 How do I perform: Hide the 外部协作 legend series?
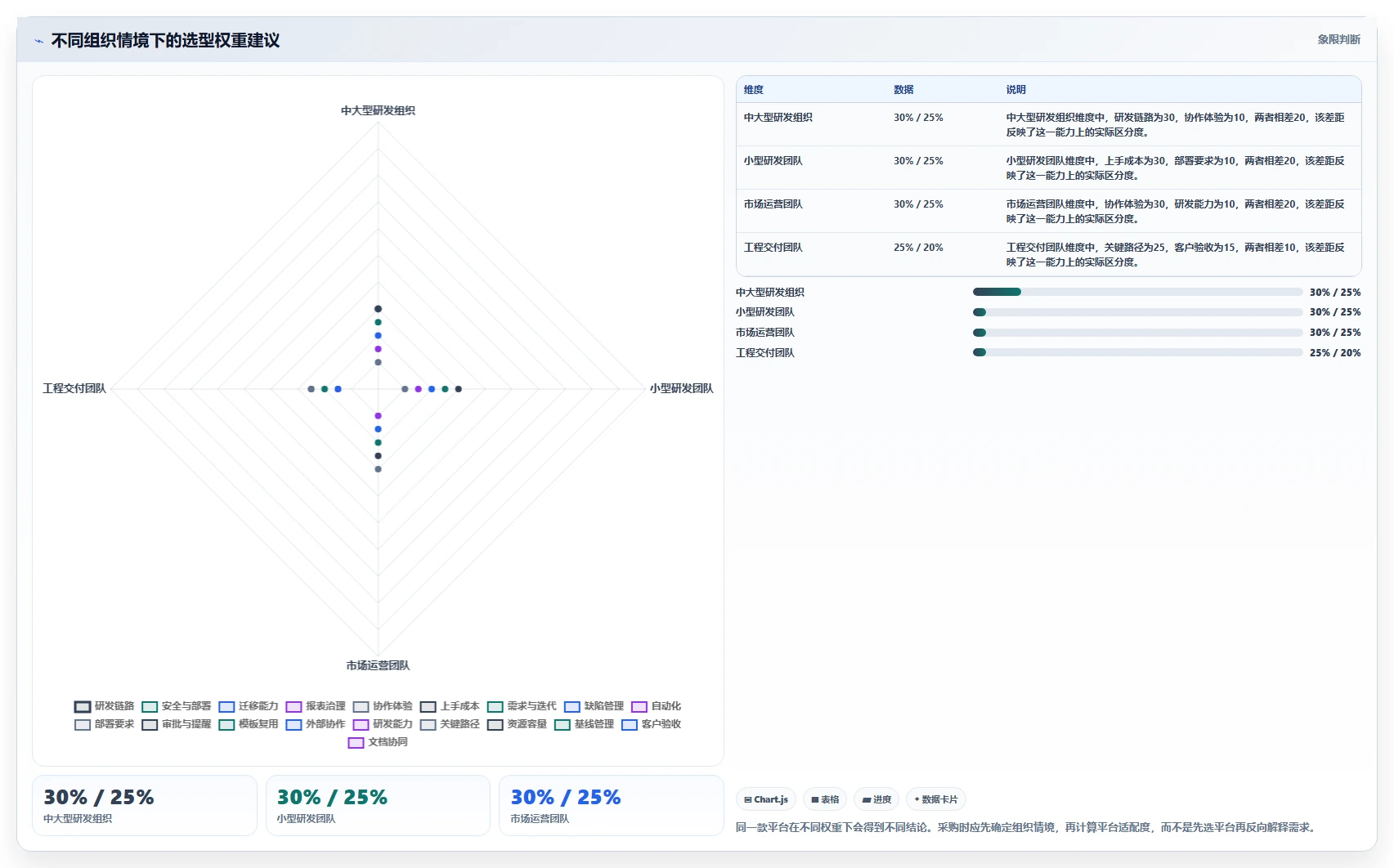(316, 724)
